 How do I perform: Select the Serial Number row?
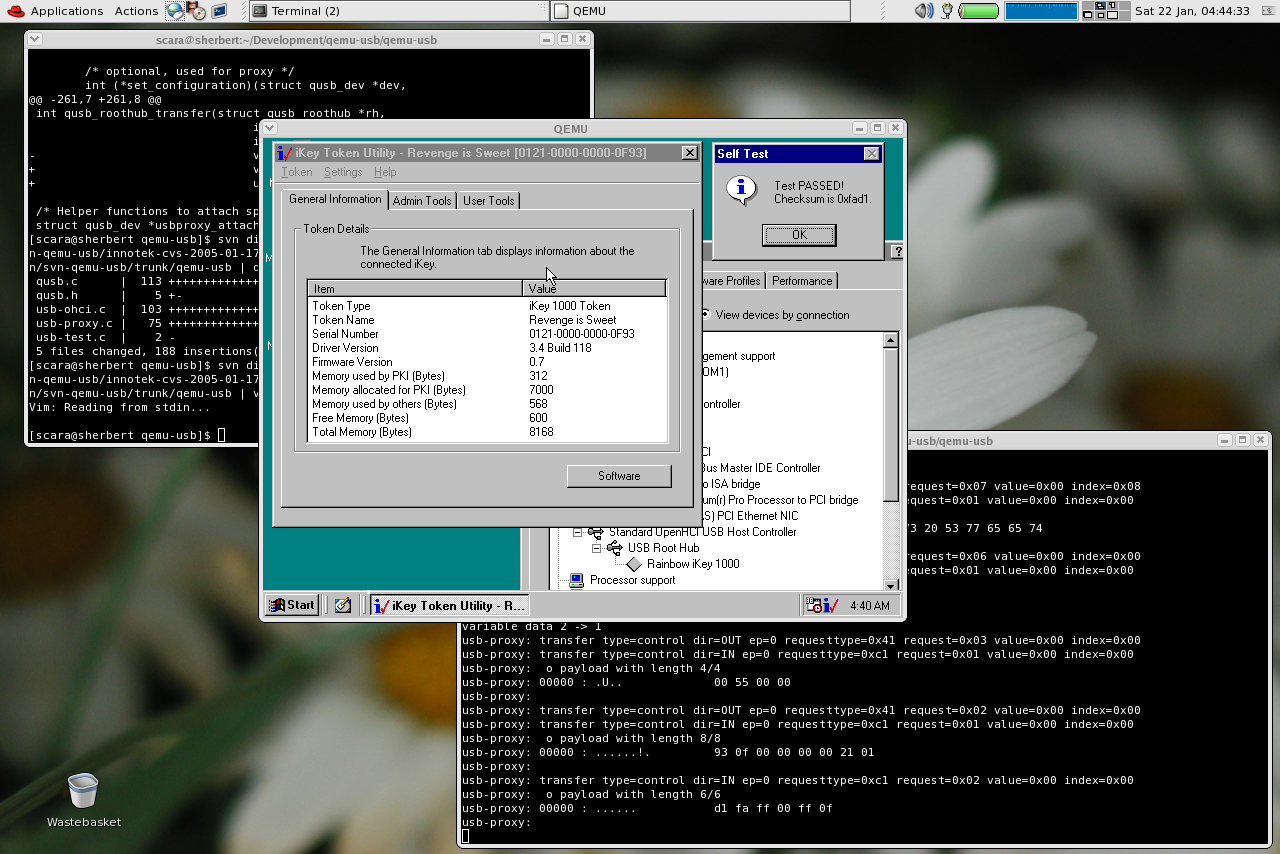[487, 334]
